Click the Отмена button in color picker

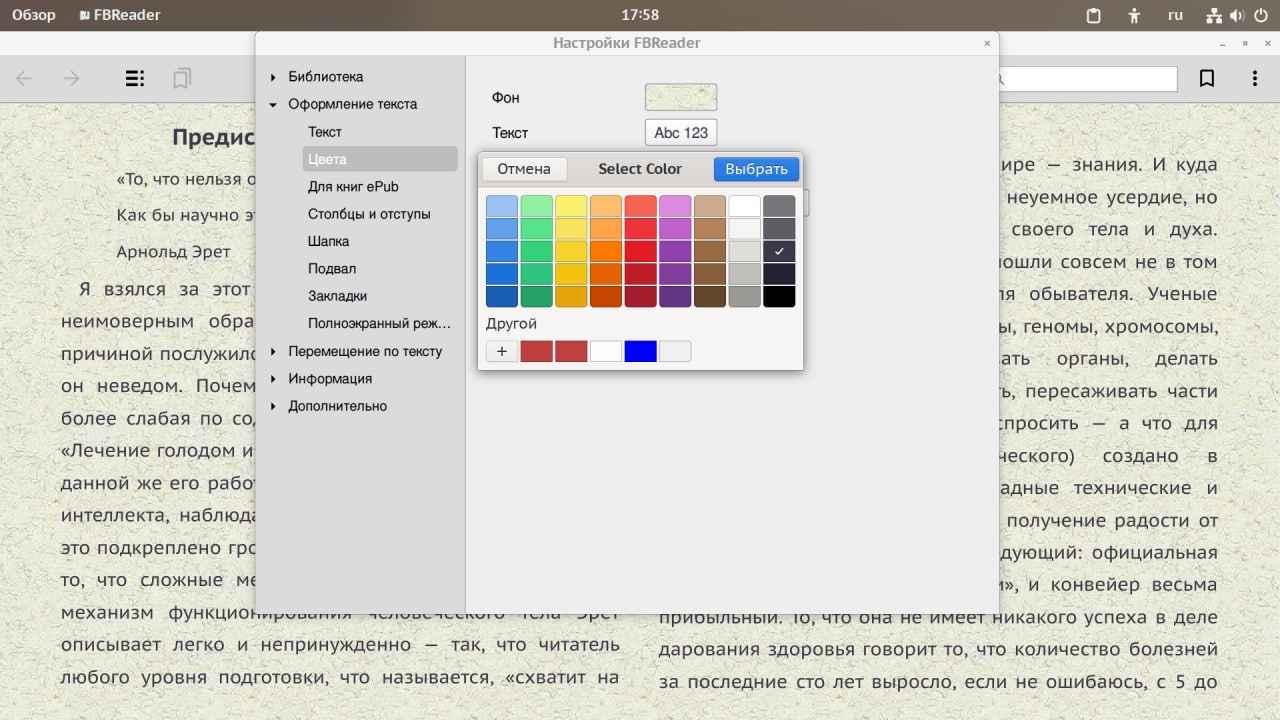pos(524,169)
